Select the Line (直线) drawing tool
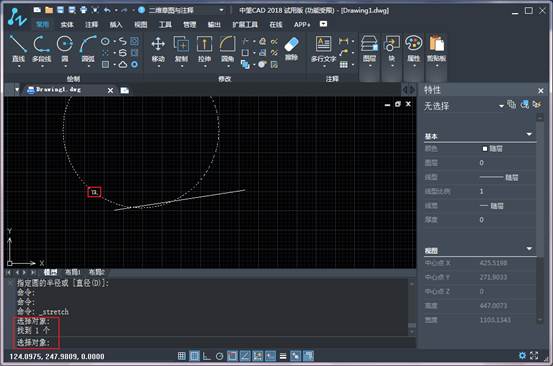The height and width of the screenshot is (366, 553). [18, 49]
